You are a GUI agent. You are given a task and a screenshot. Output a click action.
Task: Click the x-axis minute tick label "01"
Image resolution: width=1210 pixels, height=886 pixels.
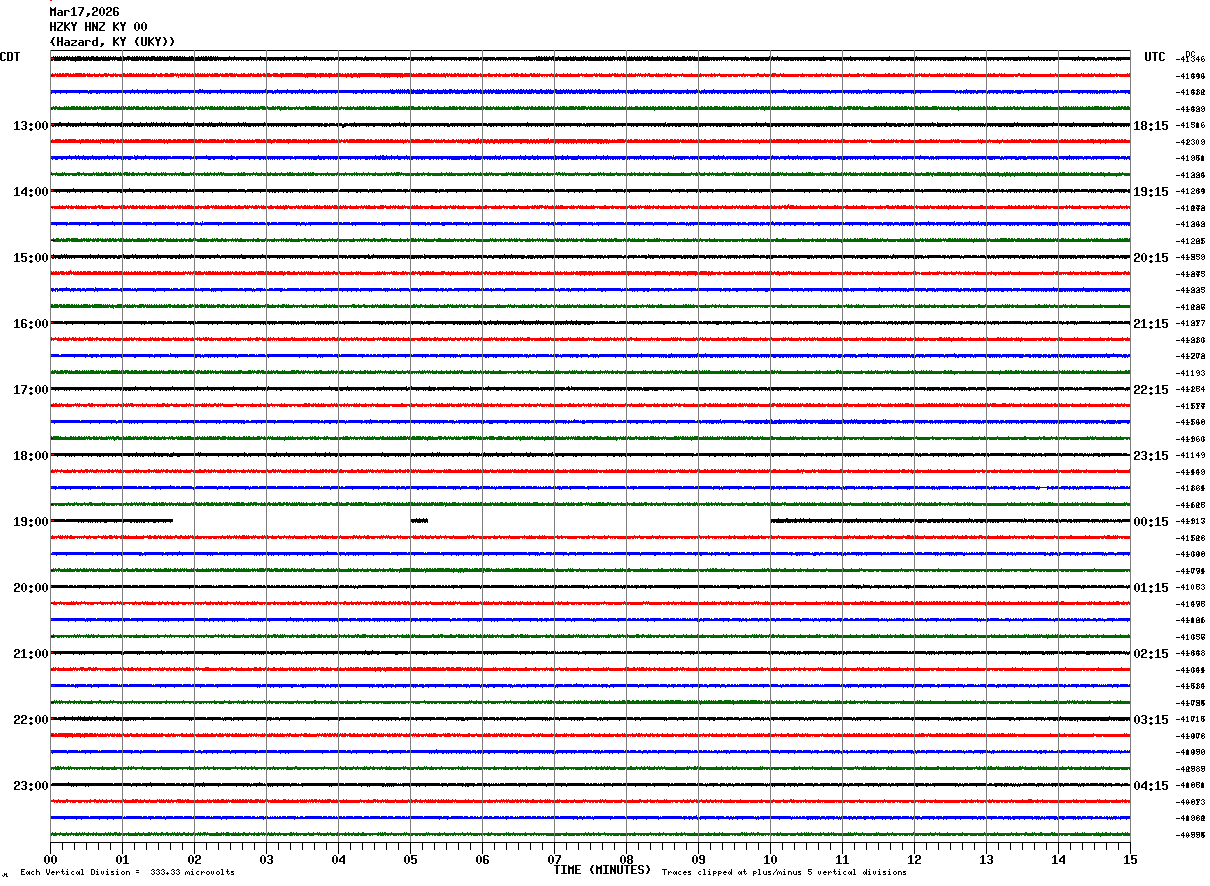click(x=122, y=860)
